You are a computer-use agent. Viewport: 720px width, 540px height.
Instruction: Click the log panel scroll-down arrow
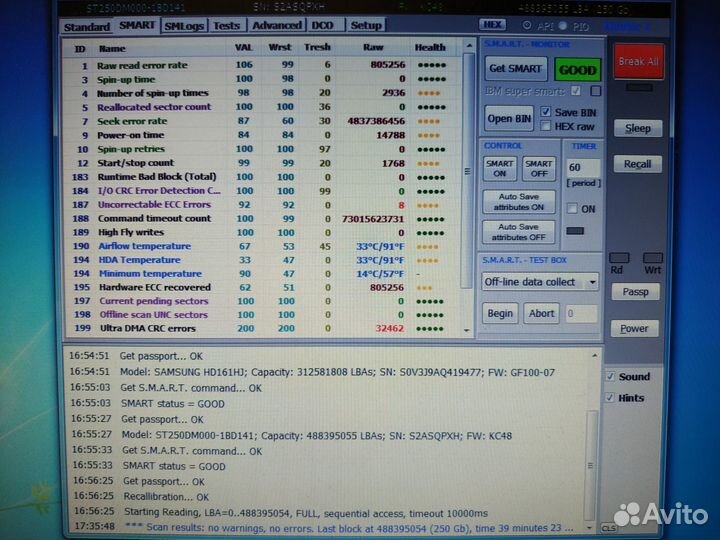589,528
